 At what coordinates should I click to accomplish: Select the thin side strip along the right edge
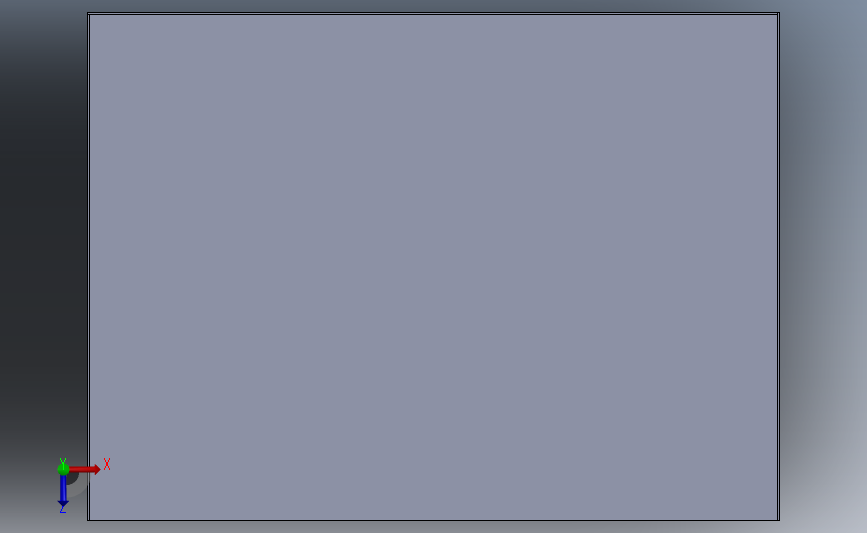pos(777,266)
